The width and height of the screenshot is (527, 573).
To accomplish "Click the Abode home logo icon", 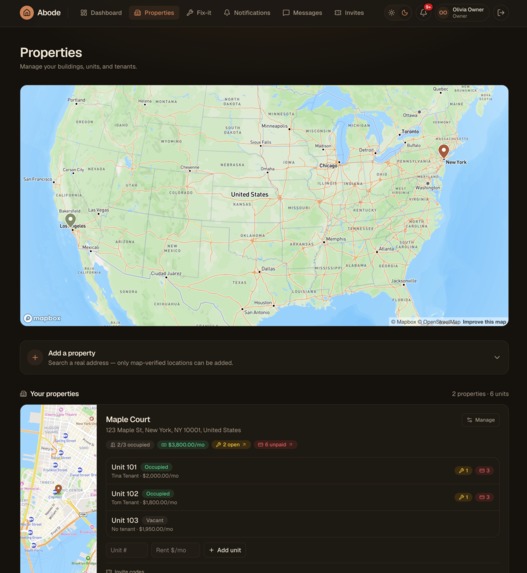I will click(27, 13).
